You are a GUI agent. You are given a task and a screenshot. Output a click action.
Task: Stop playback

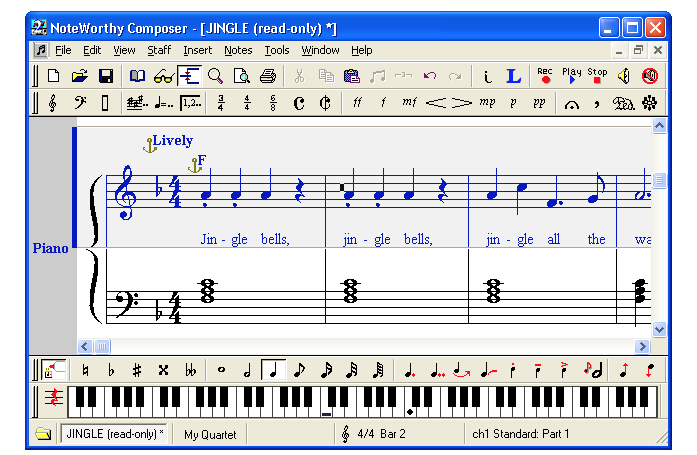pos(597,76)
